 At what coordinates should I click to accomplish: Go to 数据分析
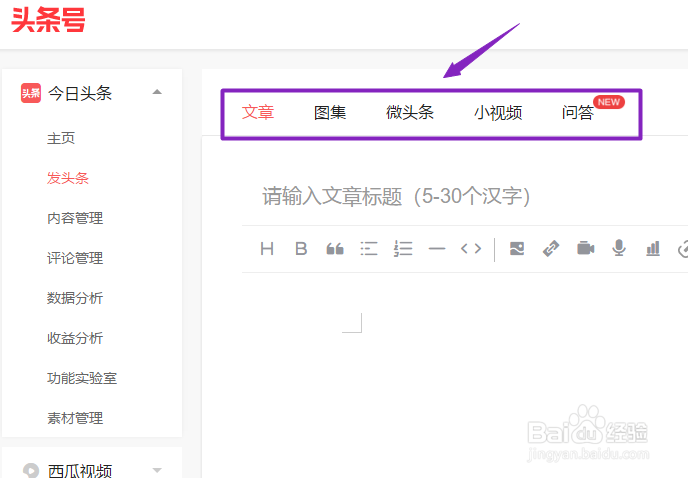pyautogui.click(x=75, y=298)
